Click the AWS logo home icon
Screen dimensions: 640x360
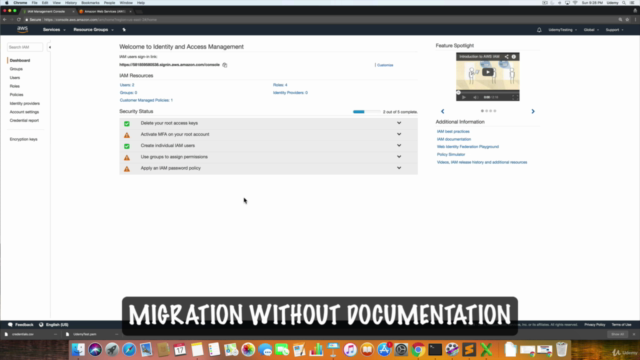[x=22, y=29]
